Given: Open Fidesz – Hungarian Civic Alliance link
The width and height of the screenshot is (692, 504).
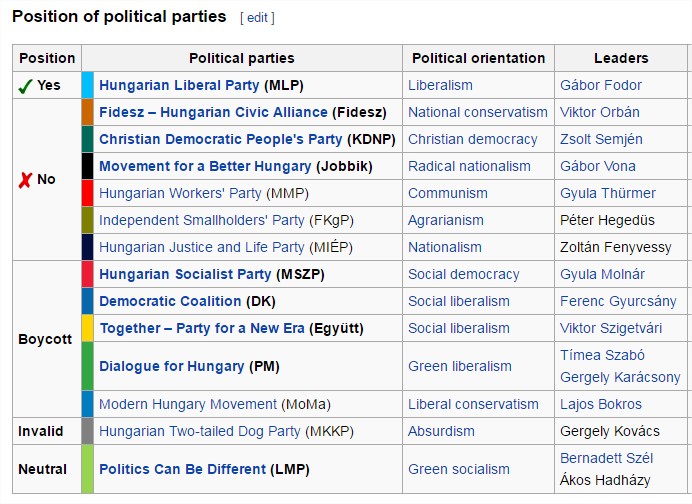Looking at the screenshot, I should tap(213, 112).
